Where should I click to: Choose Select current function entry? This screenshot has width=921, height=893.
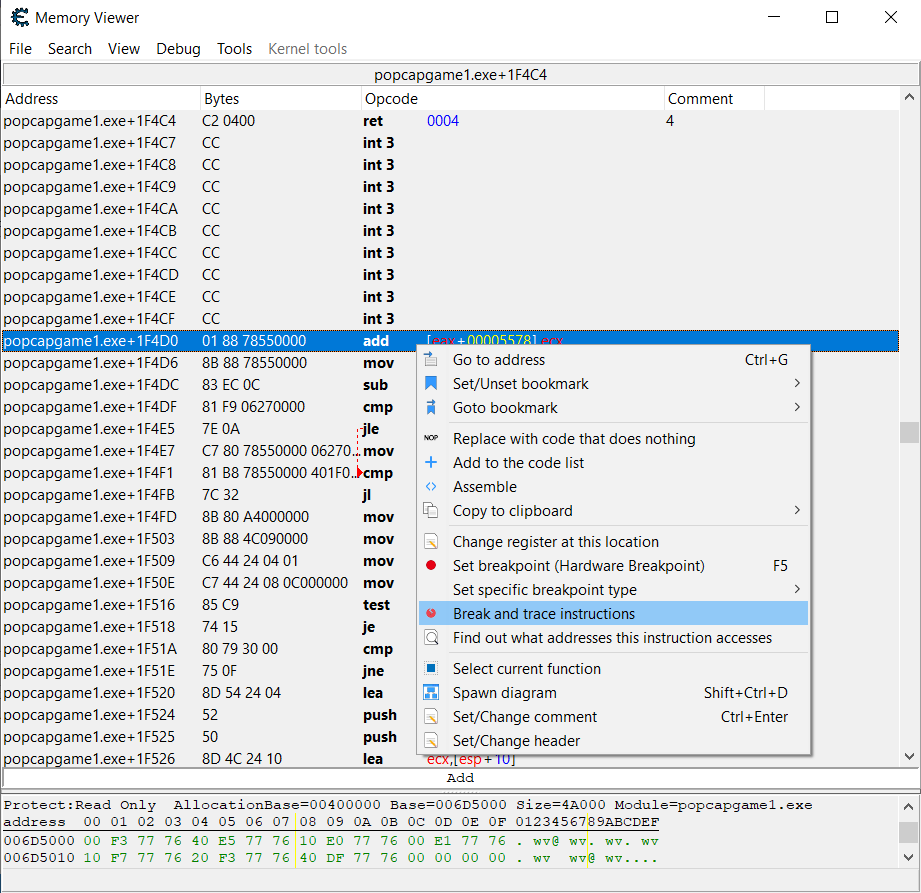point(613,669)
